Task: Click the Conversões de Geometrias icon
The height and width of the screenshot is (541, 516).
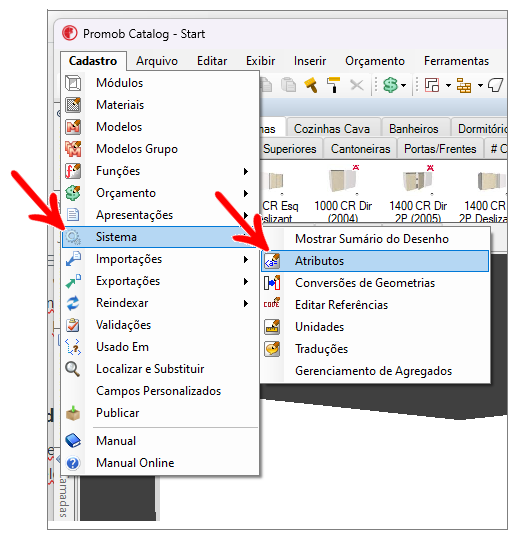Action: [x=272, y=283]
